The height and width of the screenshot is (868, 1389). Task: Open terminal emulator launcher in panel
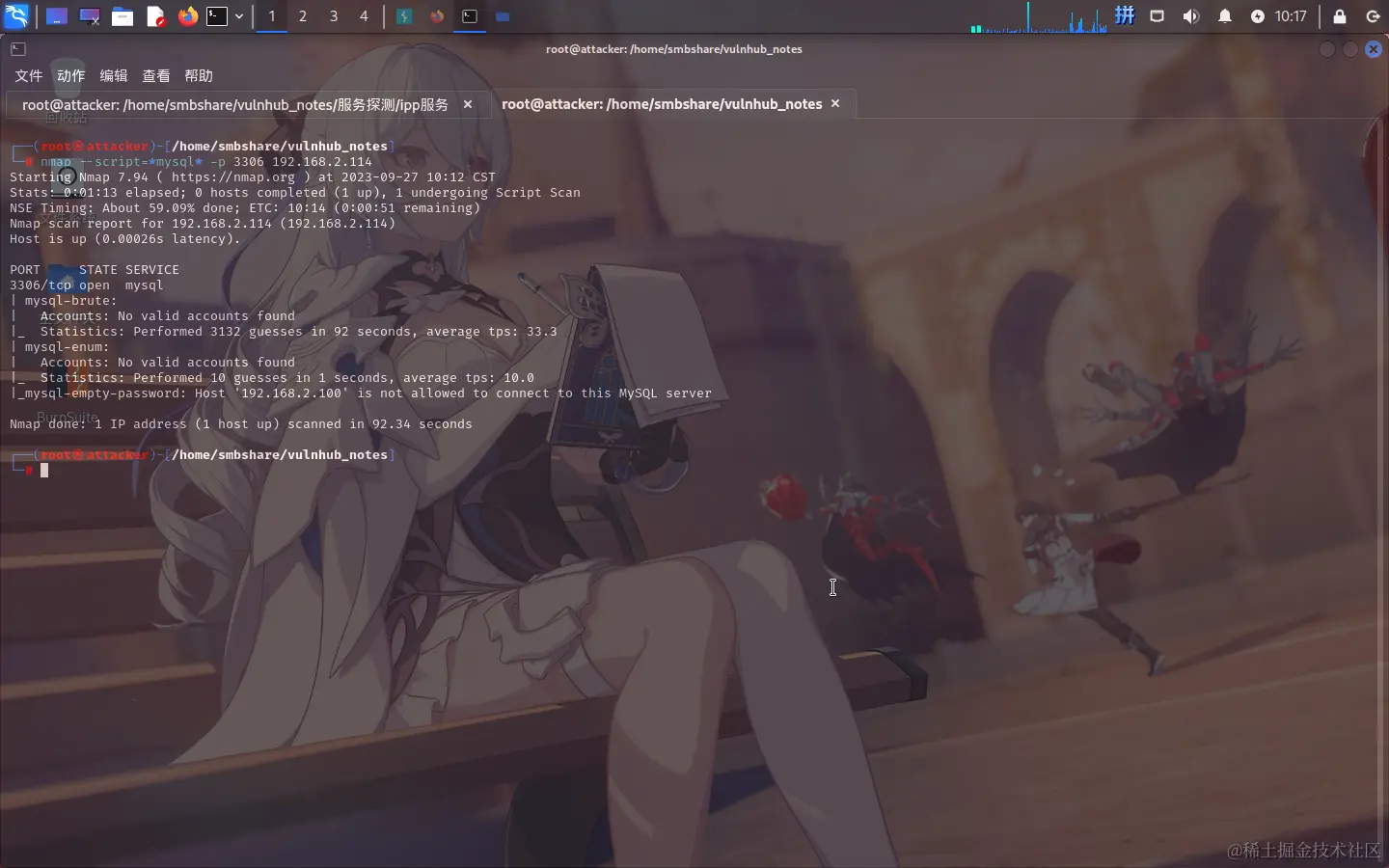217,16
